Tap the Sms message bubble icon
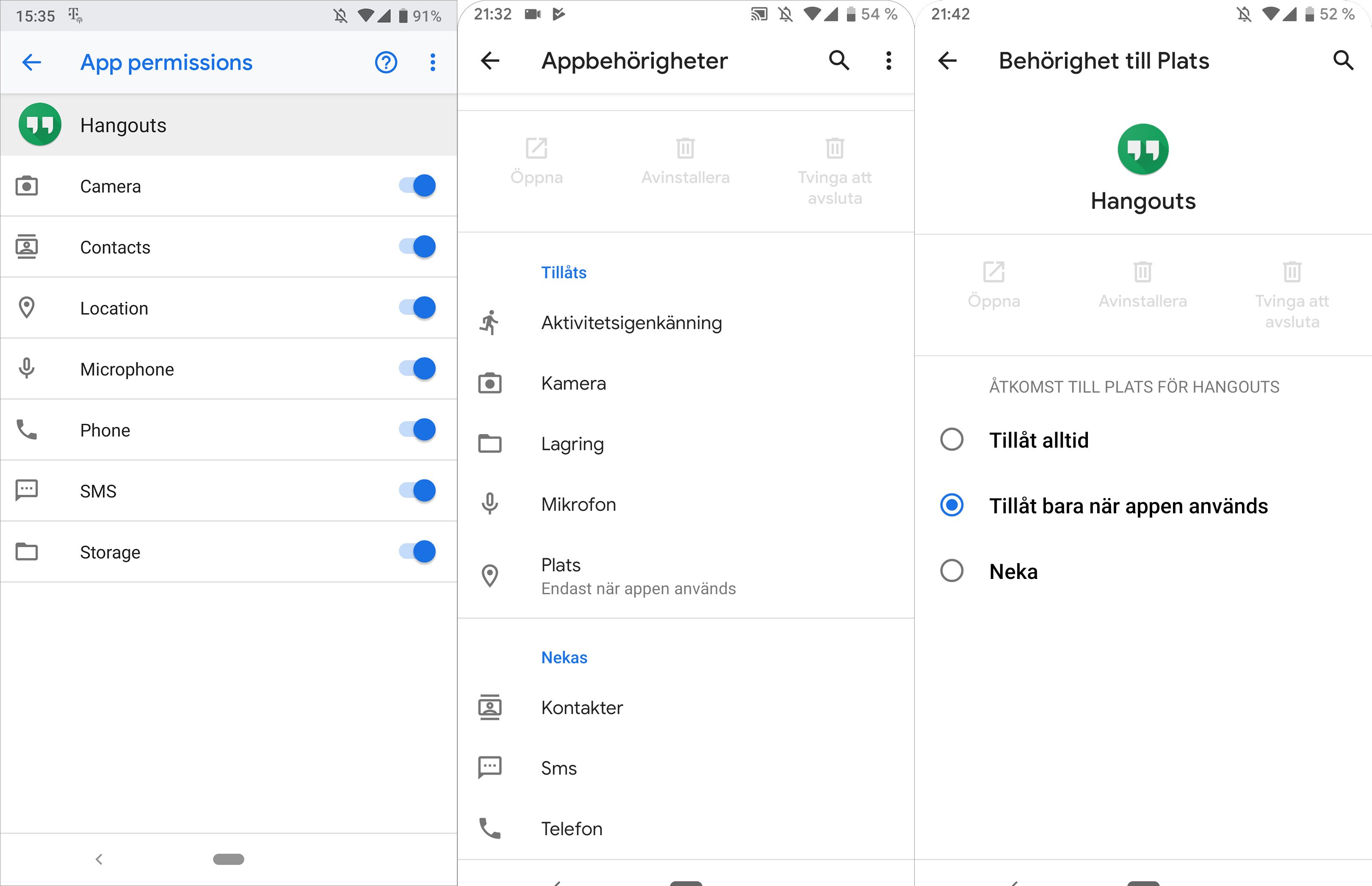 coord(490,767)
